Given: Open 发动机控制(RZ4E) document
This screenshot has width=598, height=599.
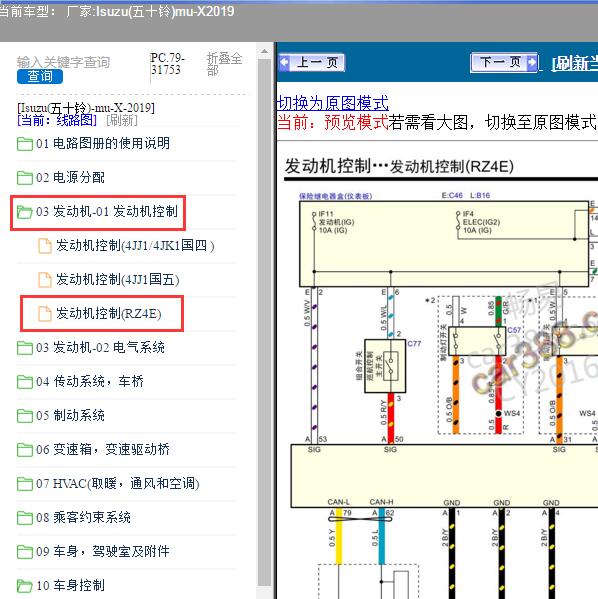Looking at the screenshot, I should tap(109, 313).
